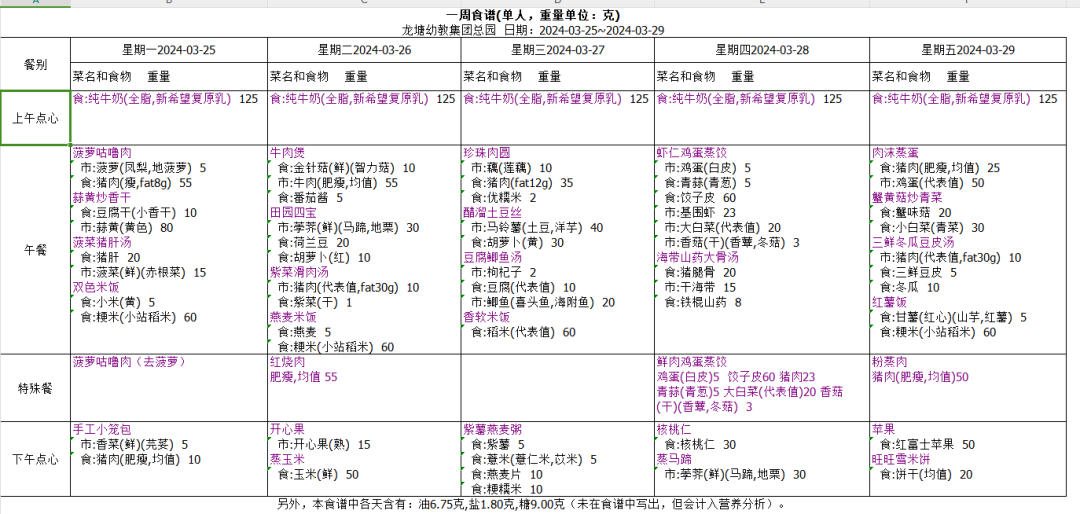Image resolution: width=1080 pixels, height=514 pixels.
Task: Select the special meal 粉蒸肉
Action: click(x=889, y=362)
